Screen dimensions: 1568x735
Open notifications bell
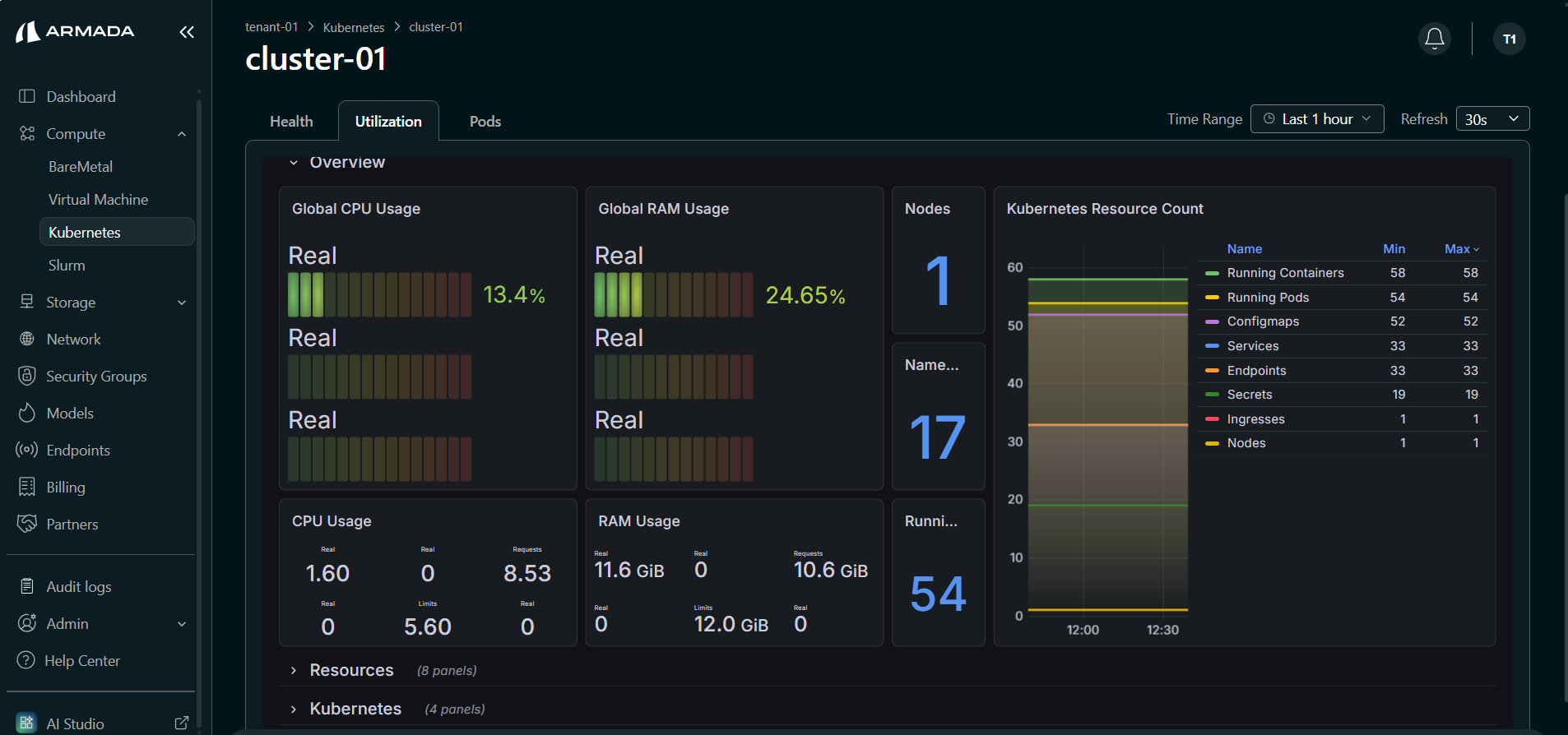[x=1435, y=39]
